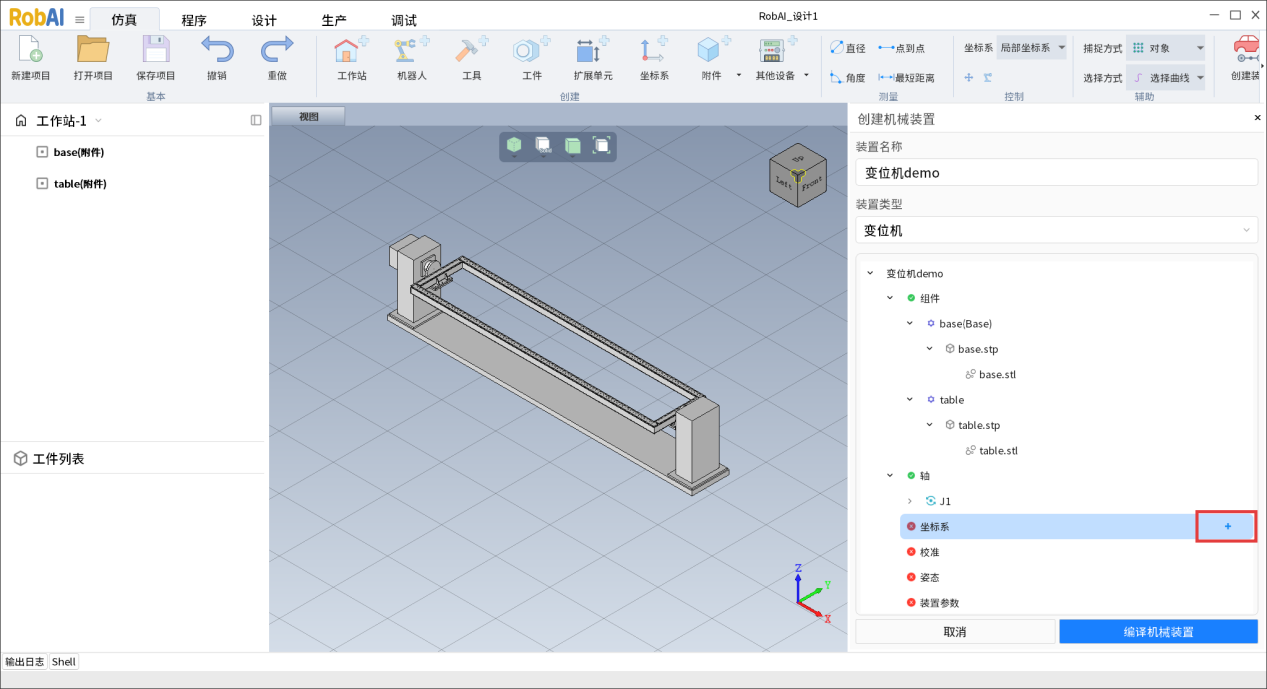Select table(附件) in workstation tree
Viewport: 1267px width, 689px height.
pyautogui.click(x=80, y=184)
